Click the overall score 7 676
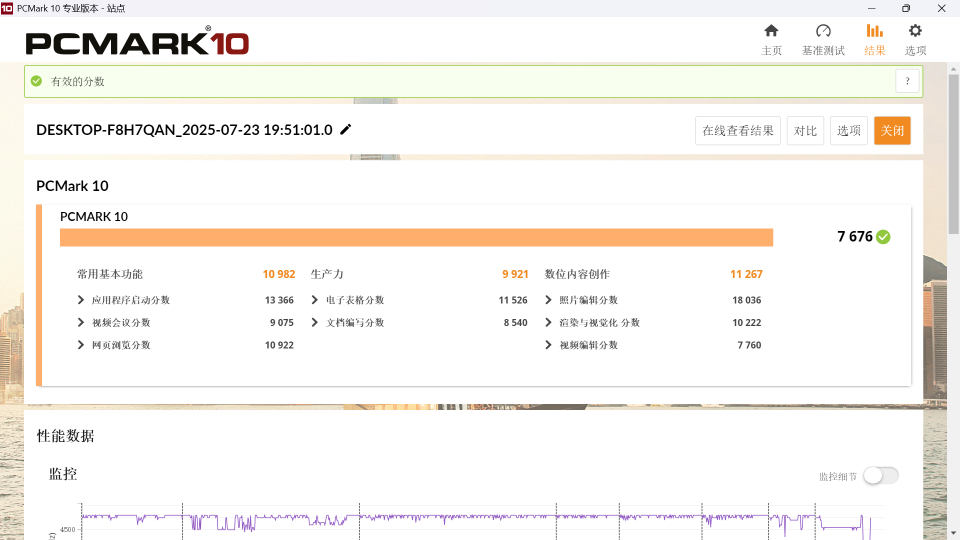Screen dimensions: 960x540 point(855,236)
